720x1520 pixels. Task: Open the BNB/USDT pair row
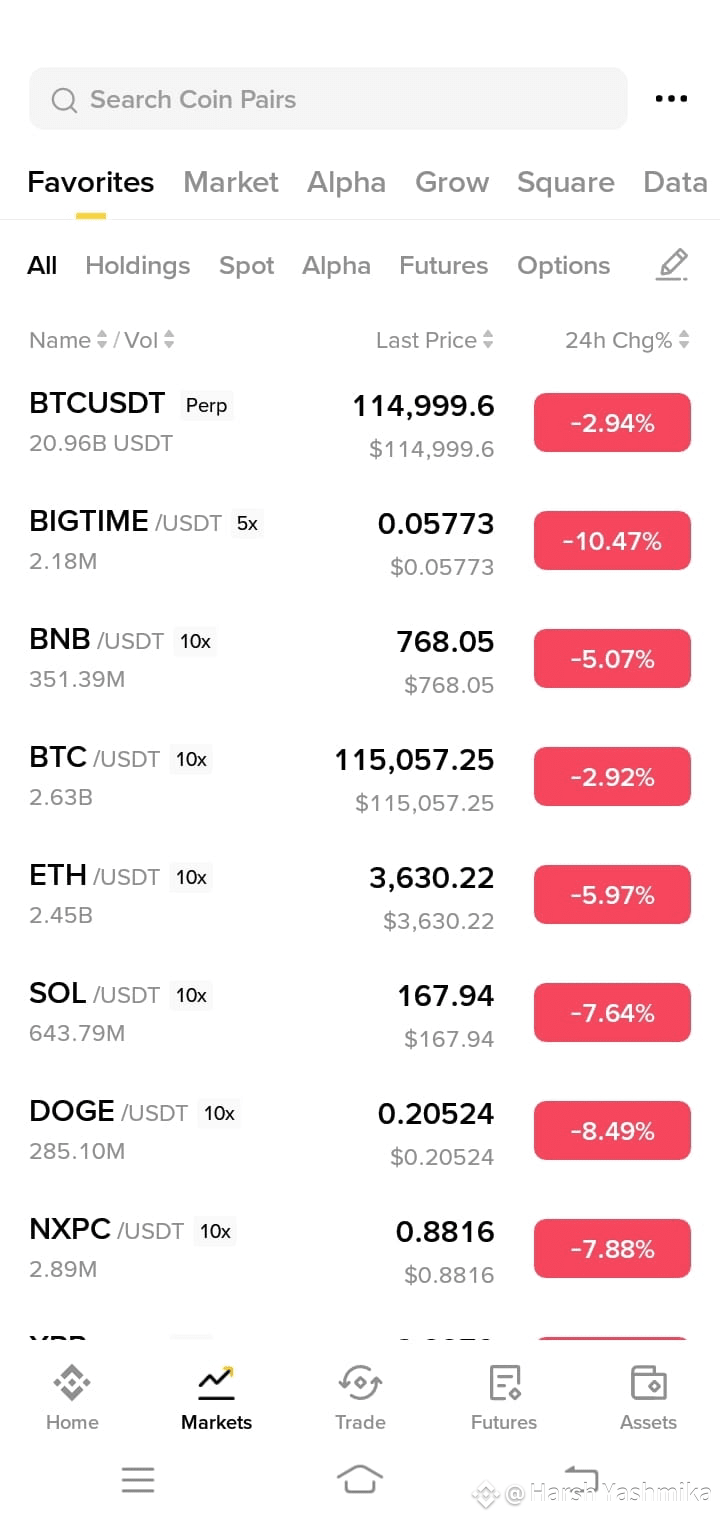(x=360, y=659)
